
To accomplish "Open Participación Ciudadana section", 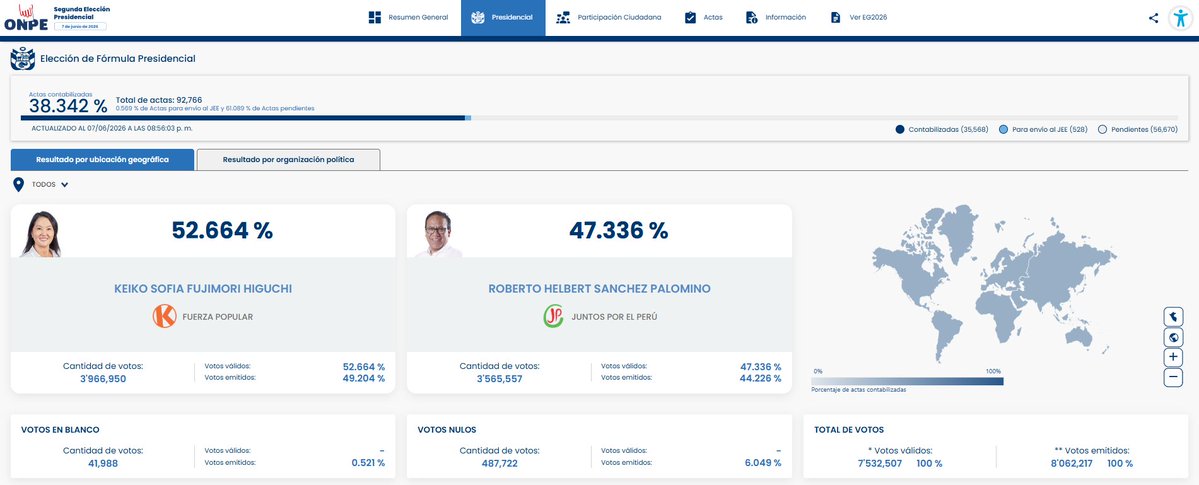I will pyautogui.click(x=609, y=18).
